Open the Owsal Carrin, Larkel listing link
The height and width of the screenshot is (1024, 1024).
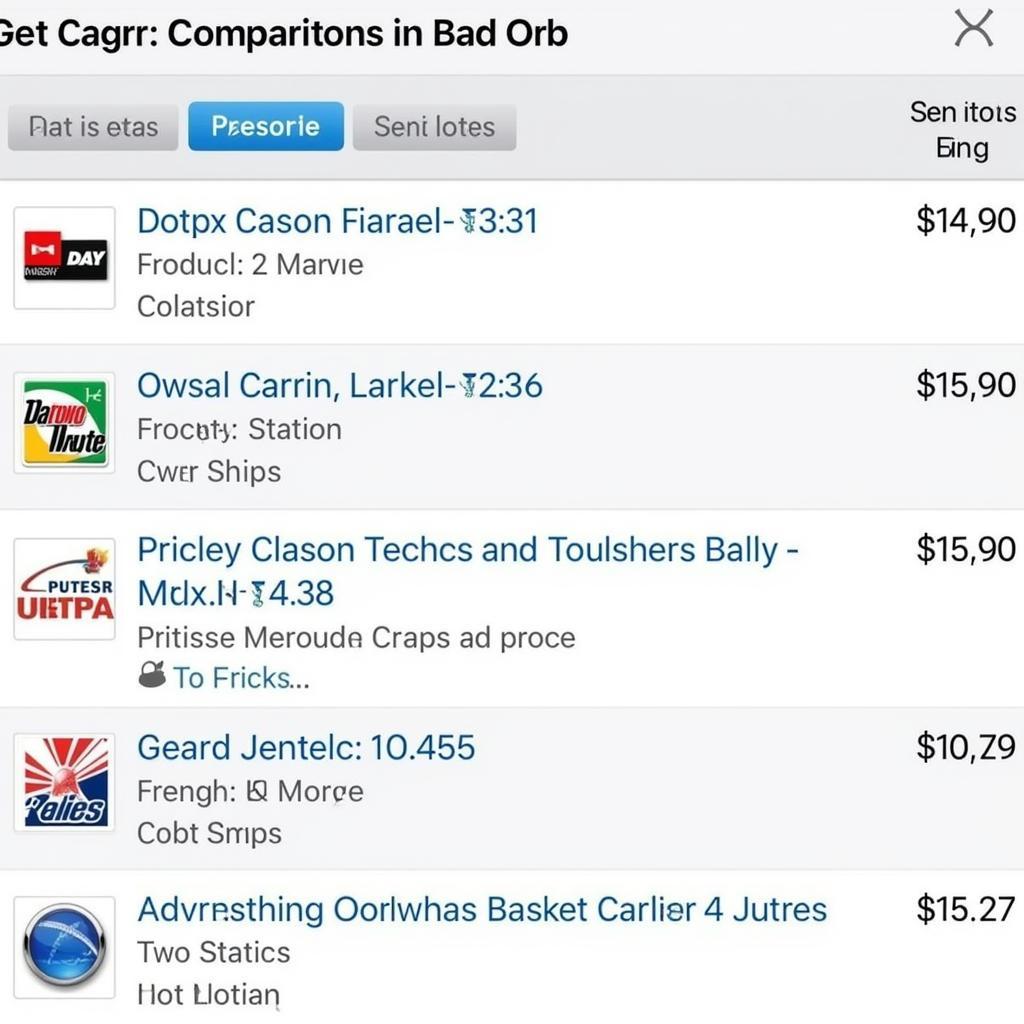click(340, 385)
